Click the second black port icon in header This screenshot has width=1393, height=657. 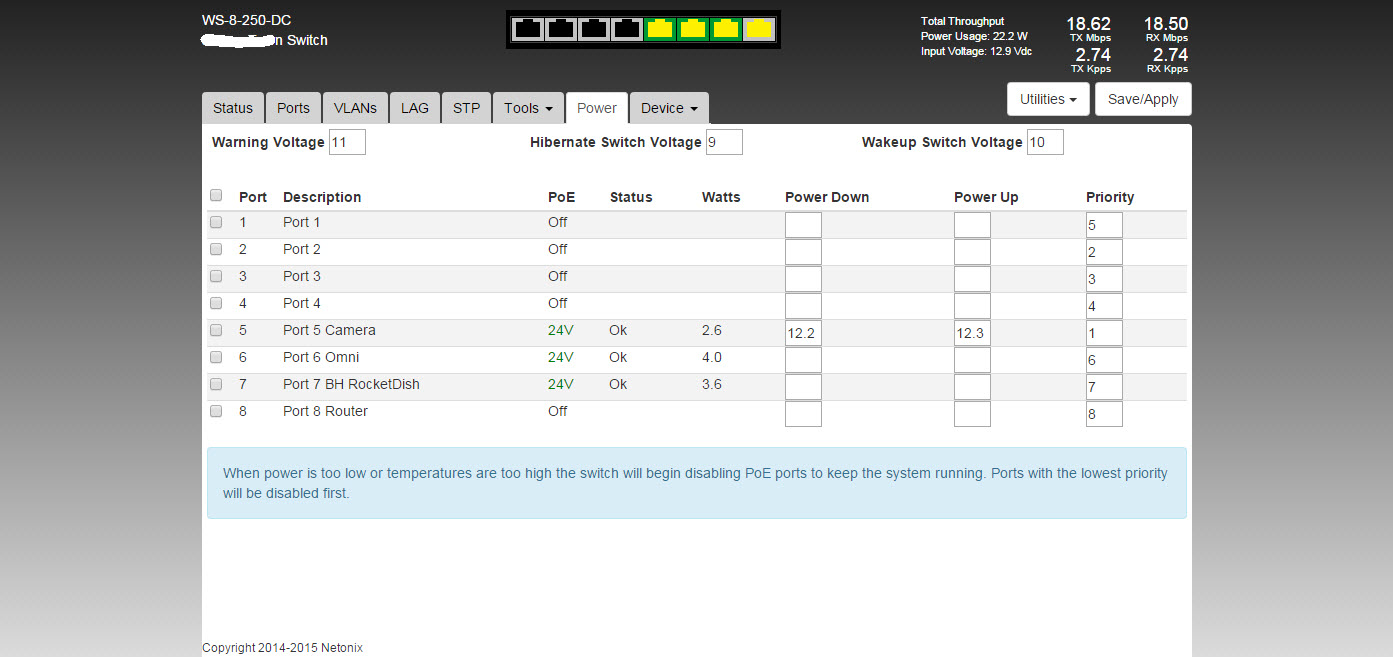560,29
